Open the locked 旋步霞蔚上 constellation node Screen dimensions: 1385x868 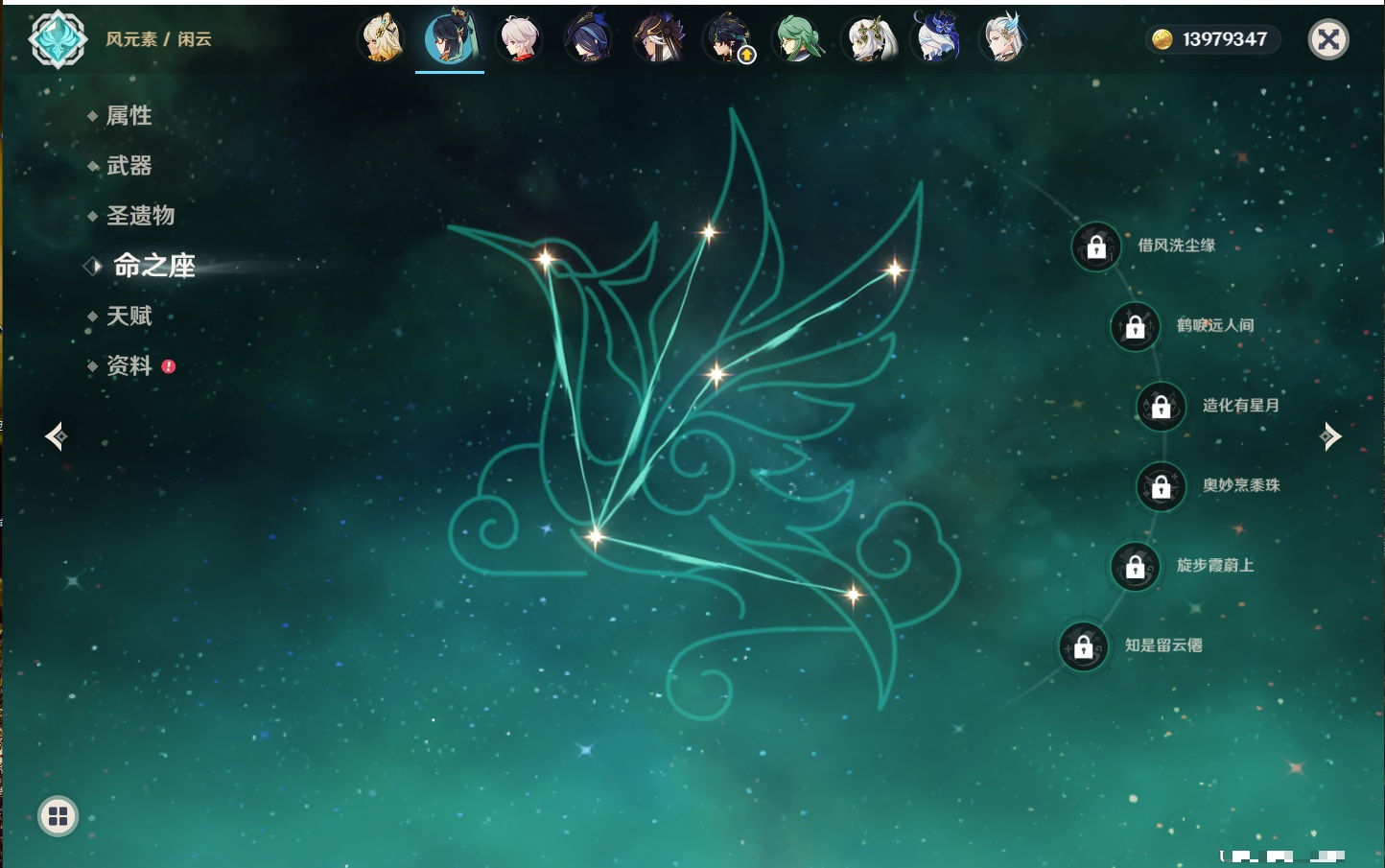(x=1136, y=566)
